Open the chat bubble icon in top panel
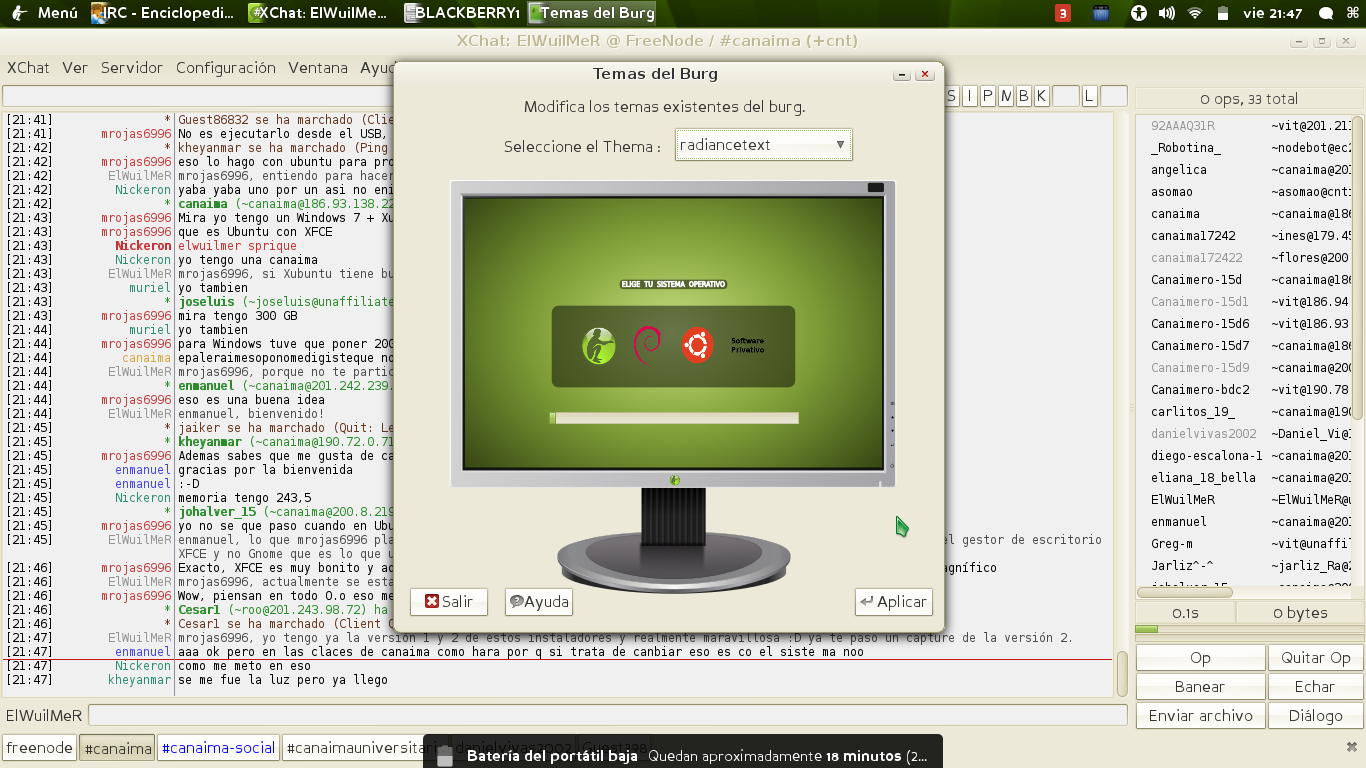Screen dimensions: 1366x768 point(1326,13)
